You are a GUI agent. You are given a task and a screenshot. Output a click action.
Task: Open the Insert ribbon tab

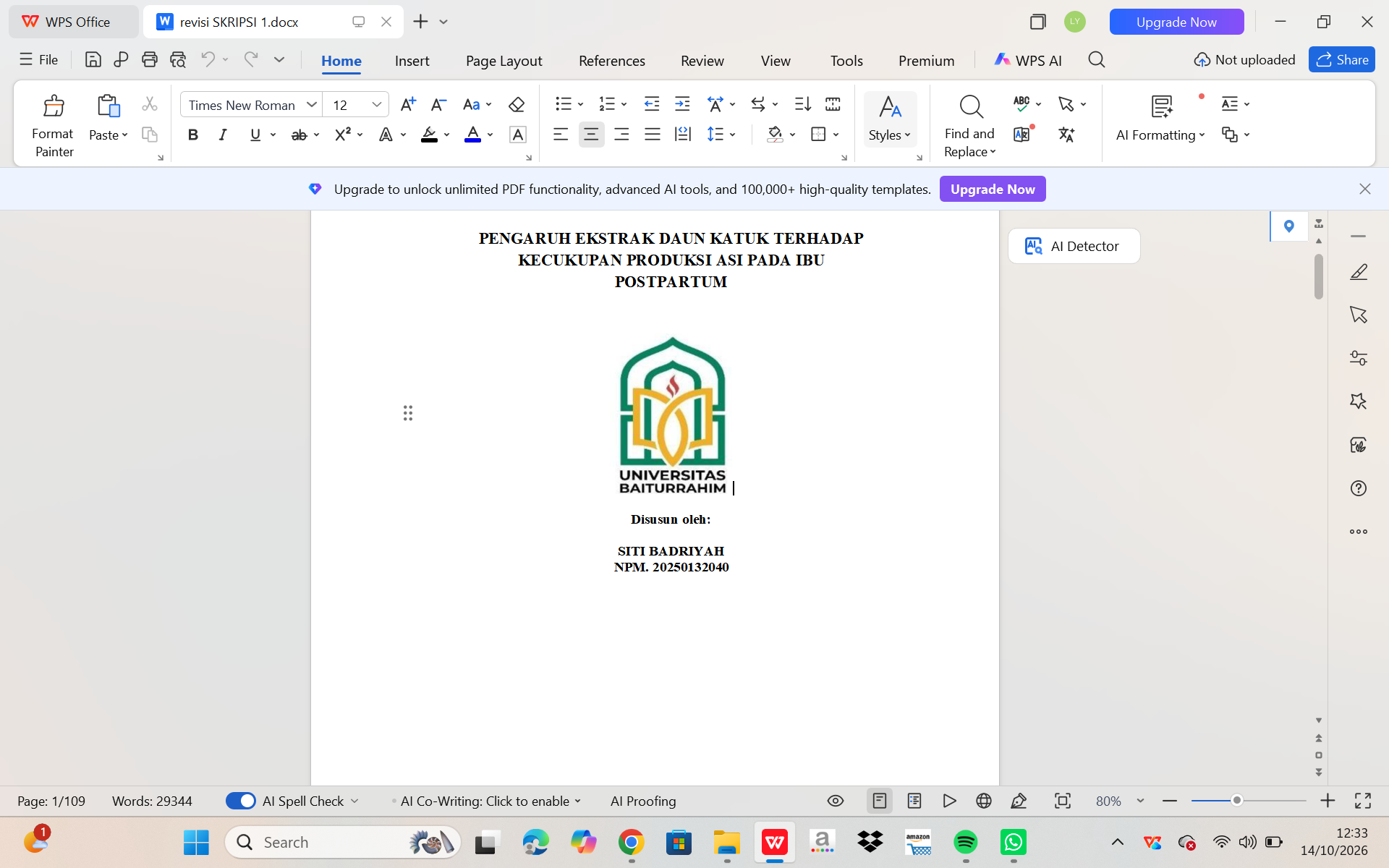click(412, 61)
